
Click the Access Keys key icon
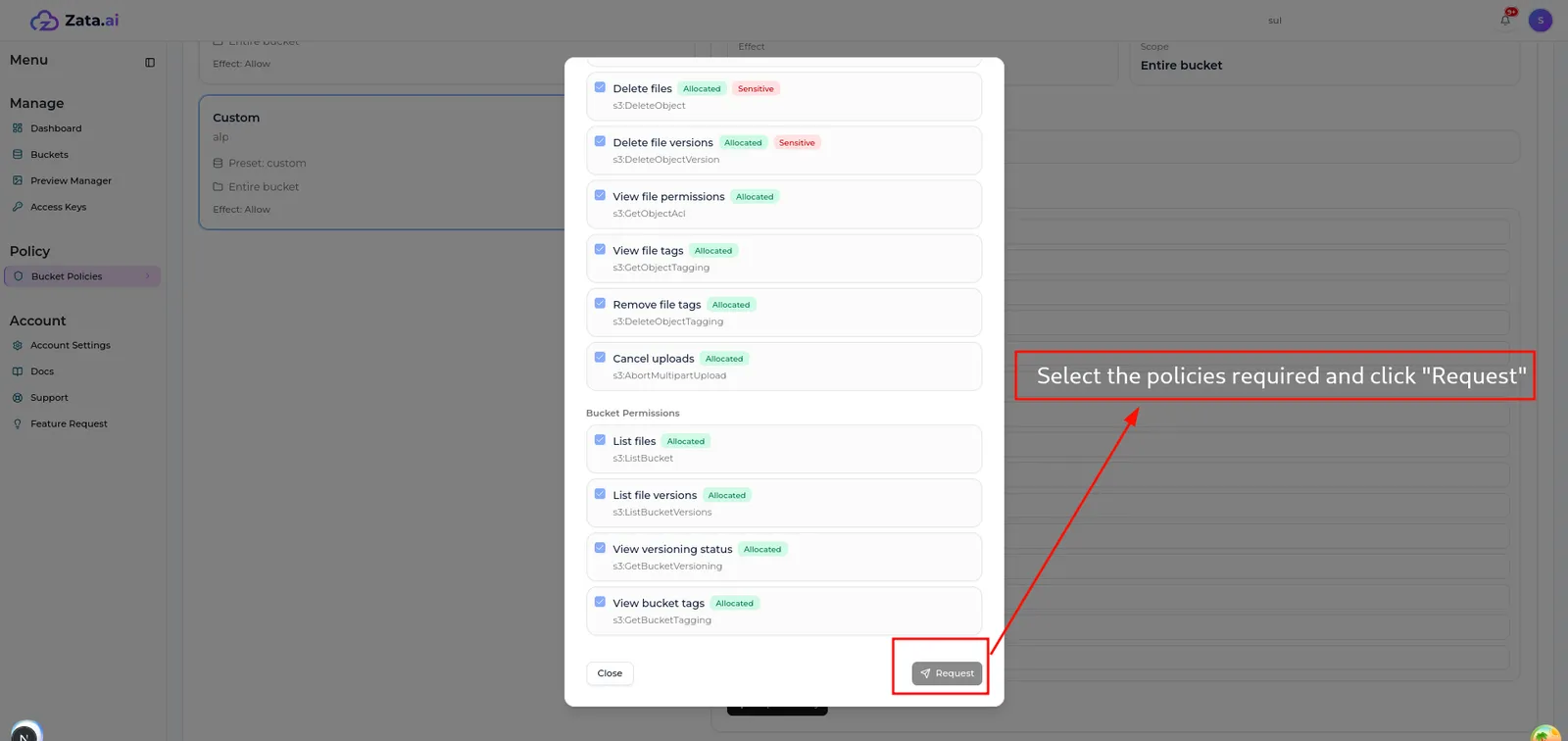(18, 207)
